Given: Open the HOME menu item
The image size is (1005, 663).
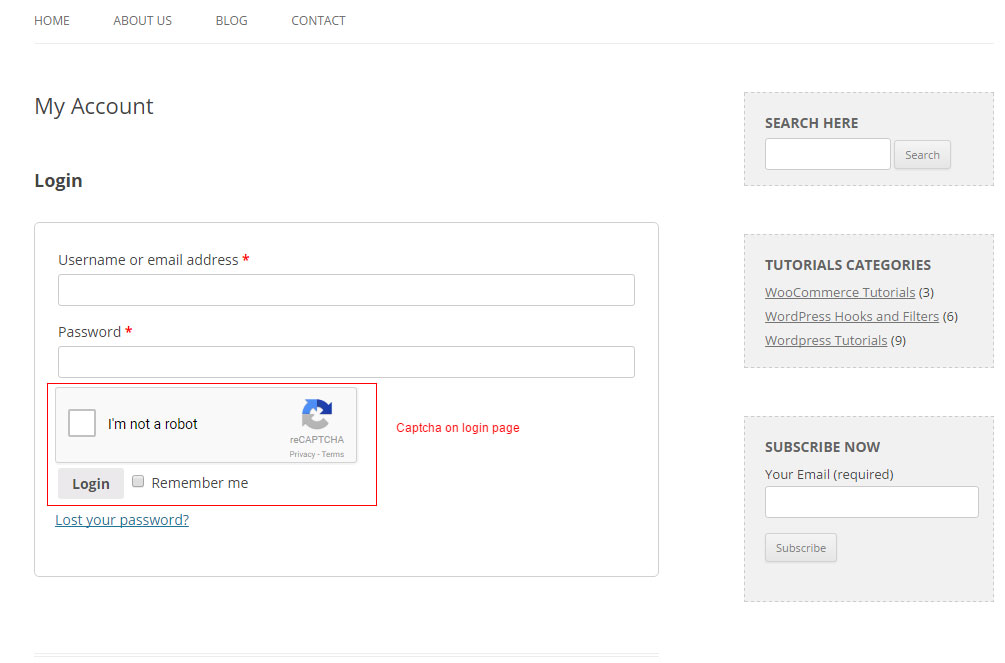Looking at the screenshot, I should [x=52, y=21].
